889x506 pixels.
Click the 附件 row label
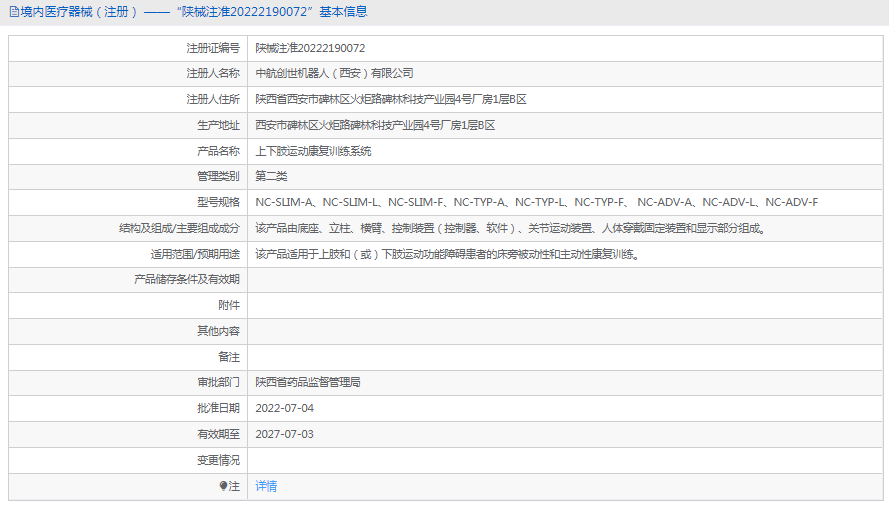[229, 305]
